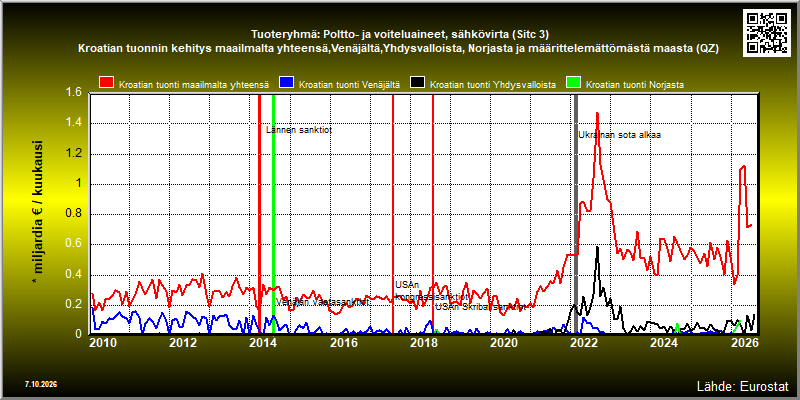Select legend label Kroatian tuonti Yhdysvalloista
Image resolution: width=800 pixels, height=400 pixels.
click(x=493, y=85)
